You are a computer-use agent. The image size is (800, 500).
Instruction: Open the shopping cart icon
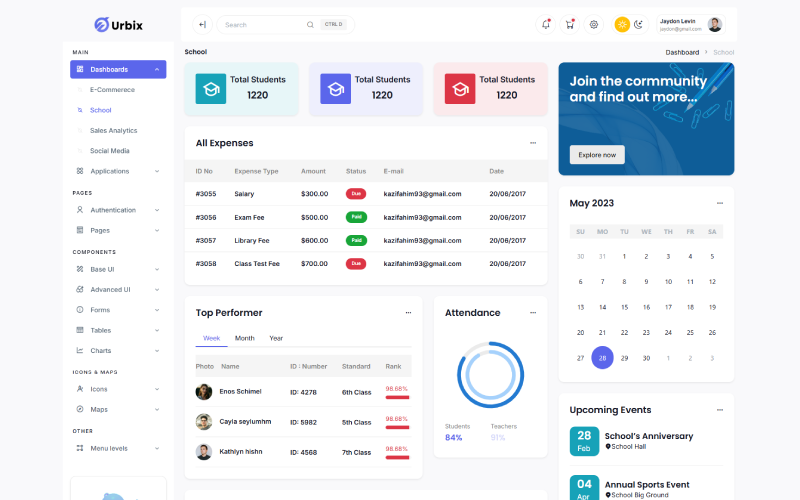point(569,24)
